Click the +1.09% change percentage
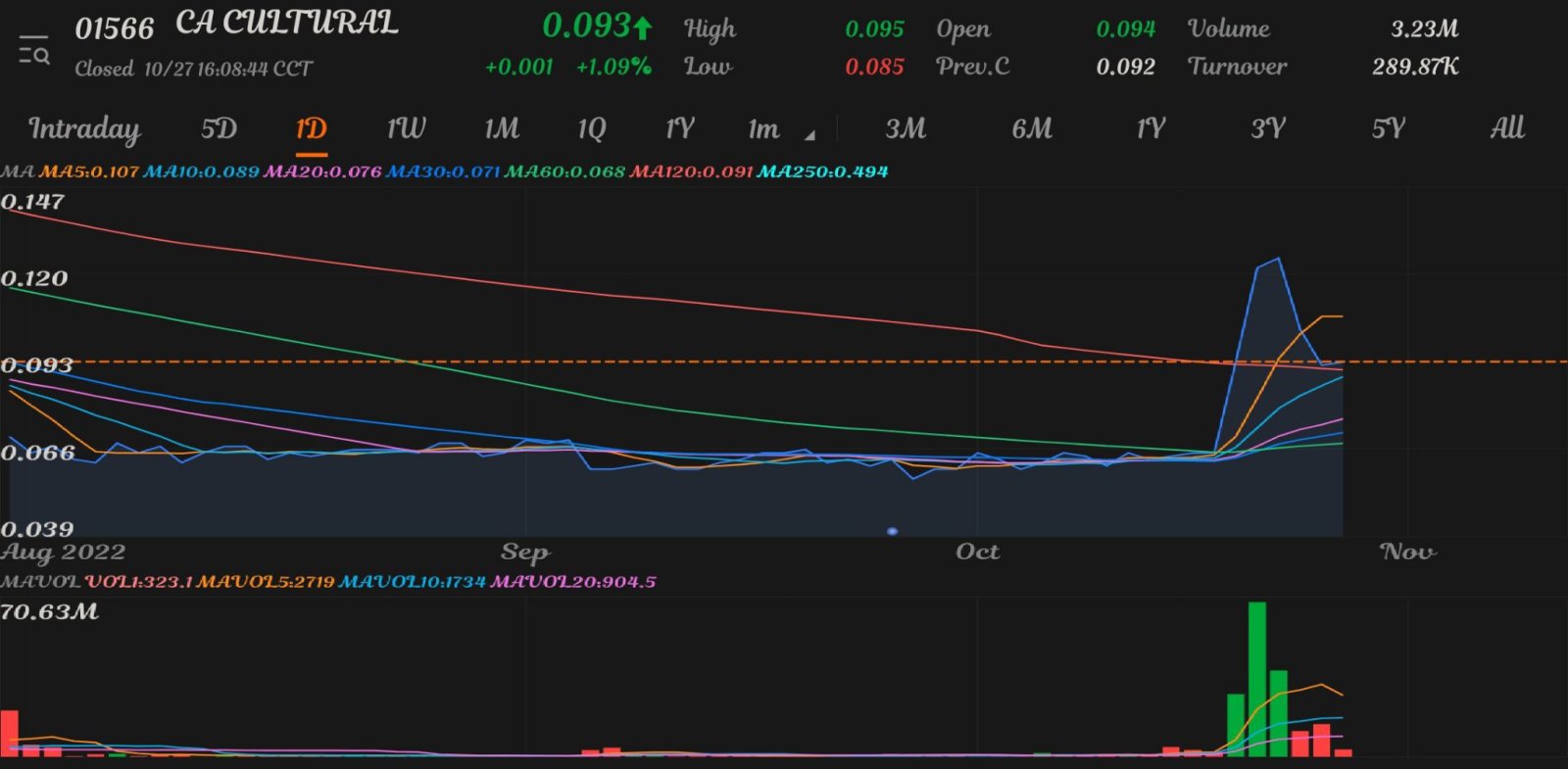 point(613,67)
